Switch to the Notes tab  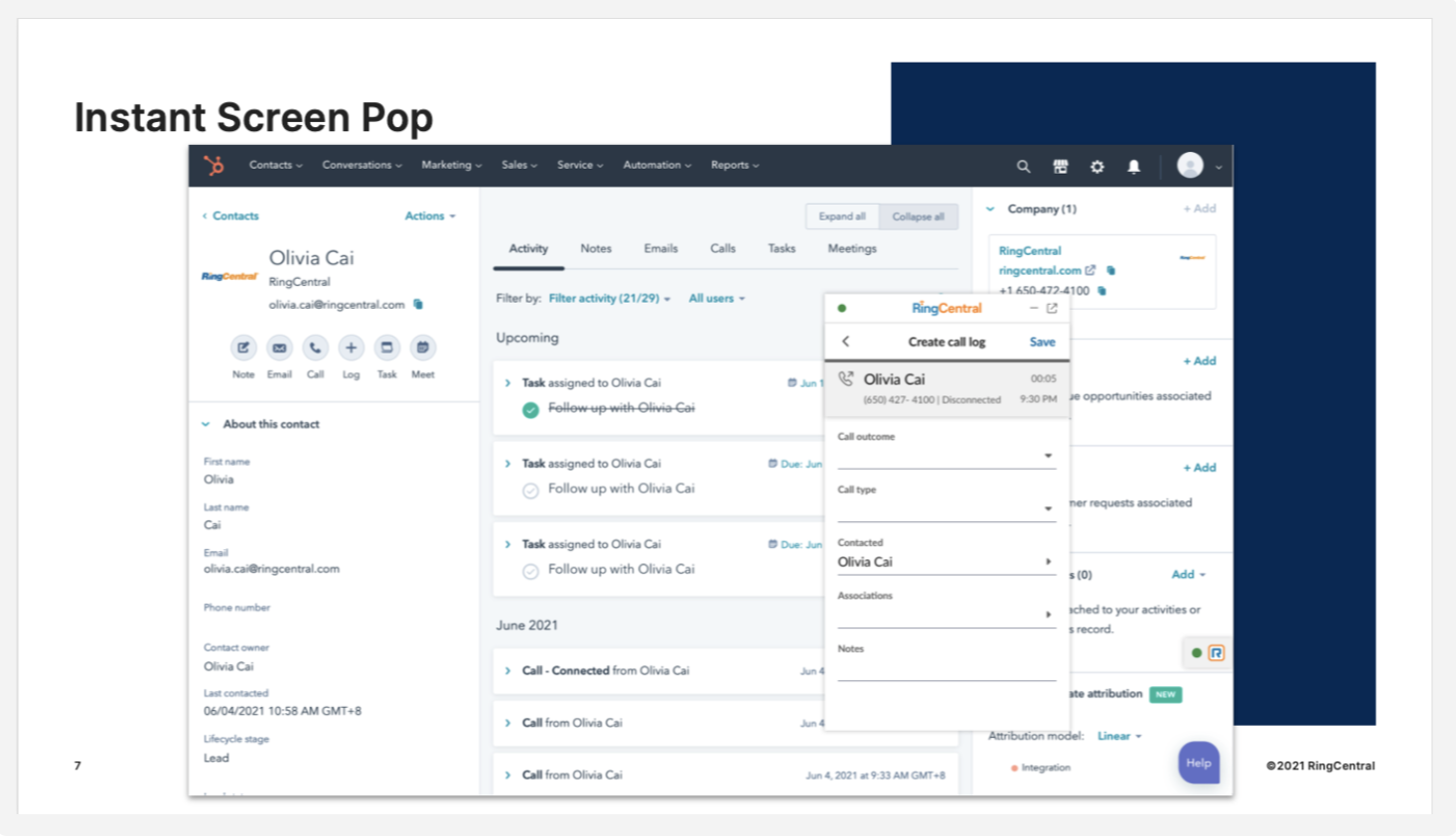tap(596, 249)
